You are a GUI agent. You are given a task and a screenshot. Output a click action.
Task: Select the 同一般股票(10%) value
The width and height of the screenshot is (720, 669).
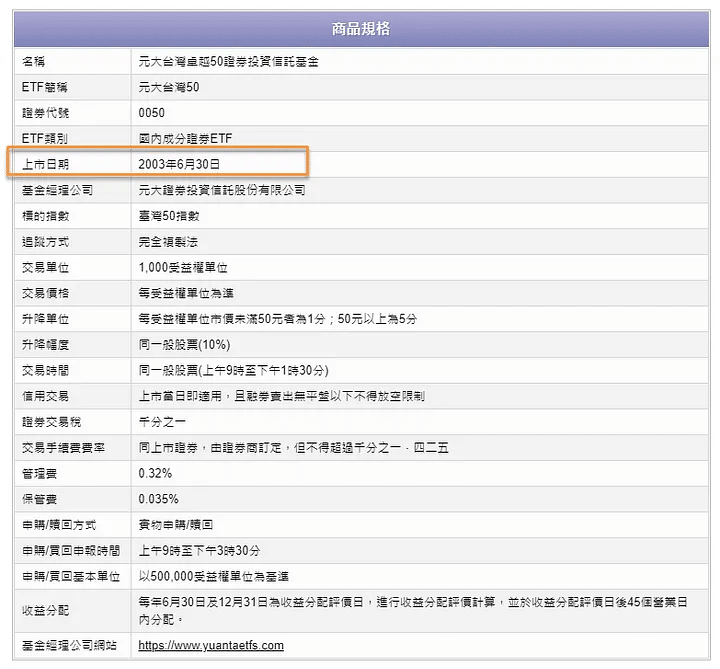tap(184, 344)
